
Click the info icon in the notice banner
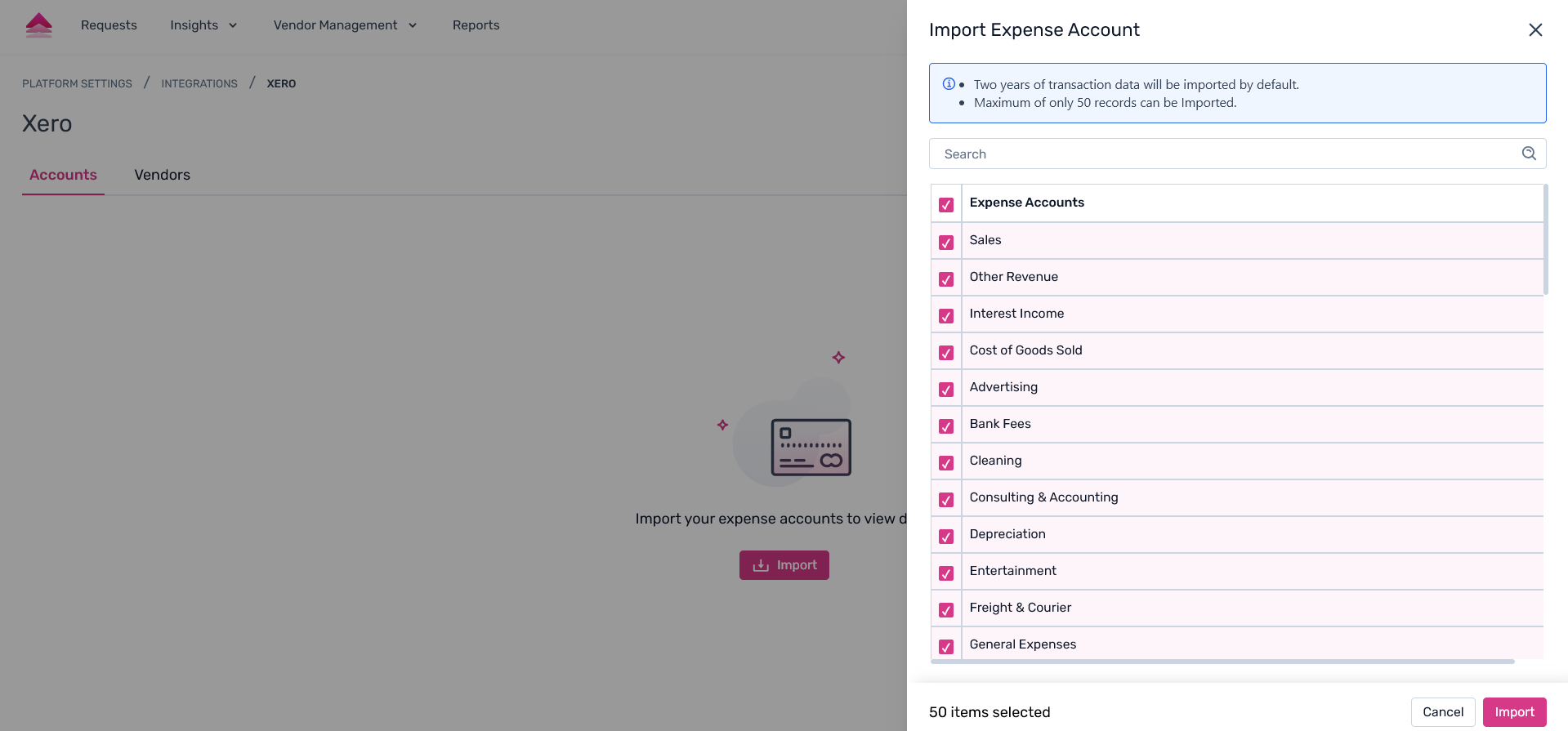click(x=949, y=84)
